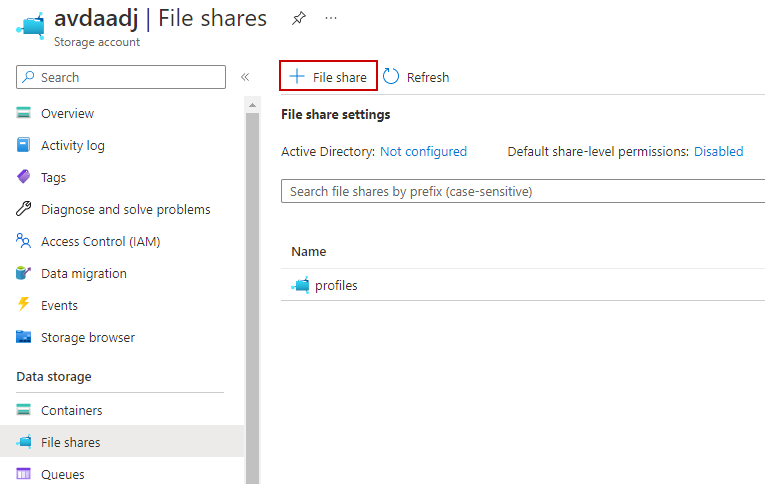765x484 pixels.
Task: Select File shares in the sidebar
Action: tap(70, 442)
